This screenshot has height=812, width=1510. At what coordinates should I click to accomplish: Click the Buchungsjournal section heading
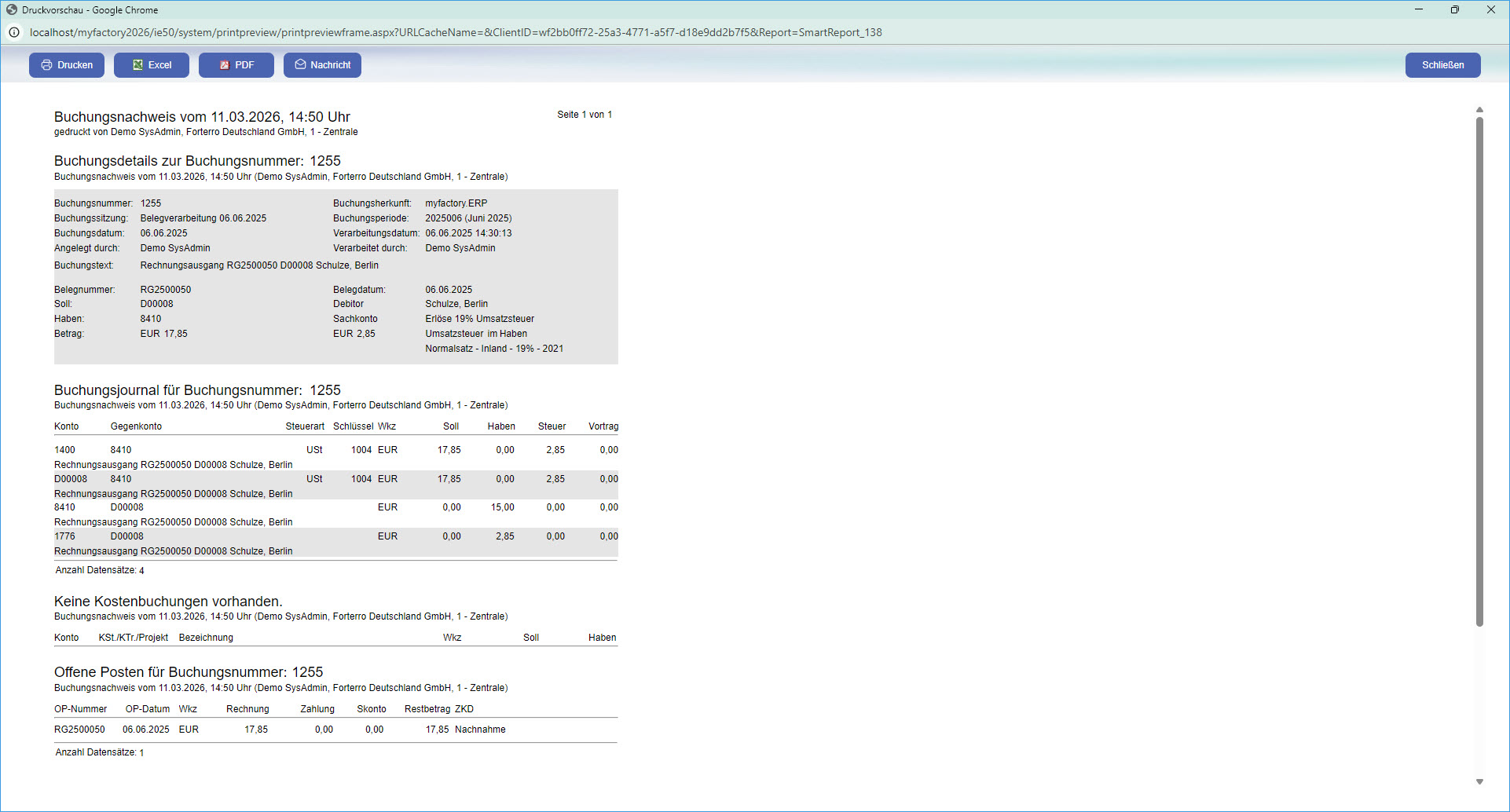tap(197, 390)
